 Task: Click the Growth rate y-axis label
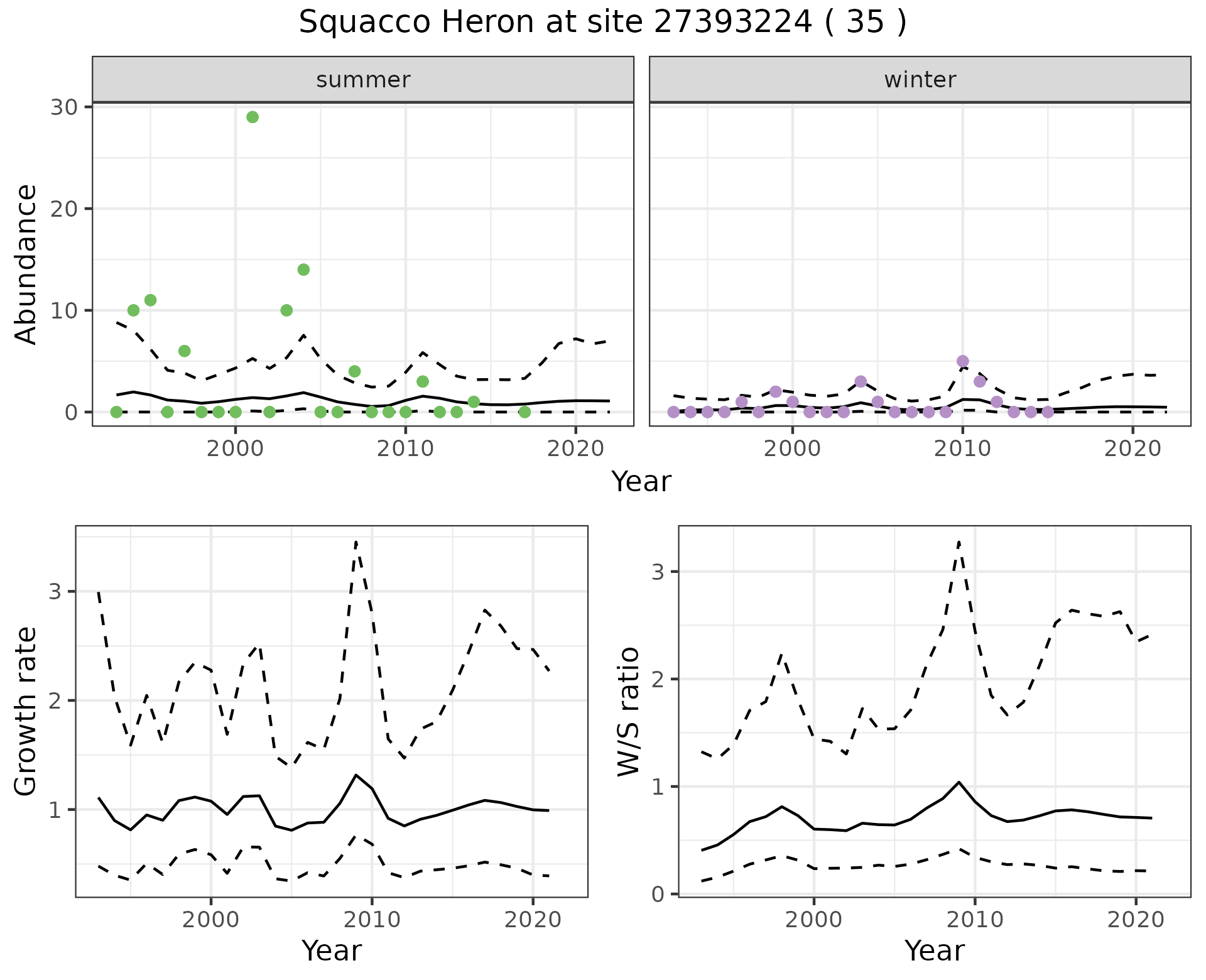26,711
